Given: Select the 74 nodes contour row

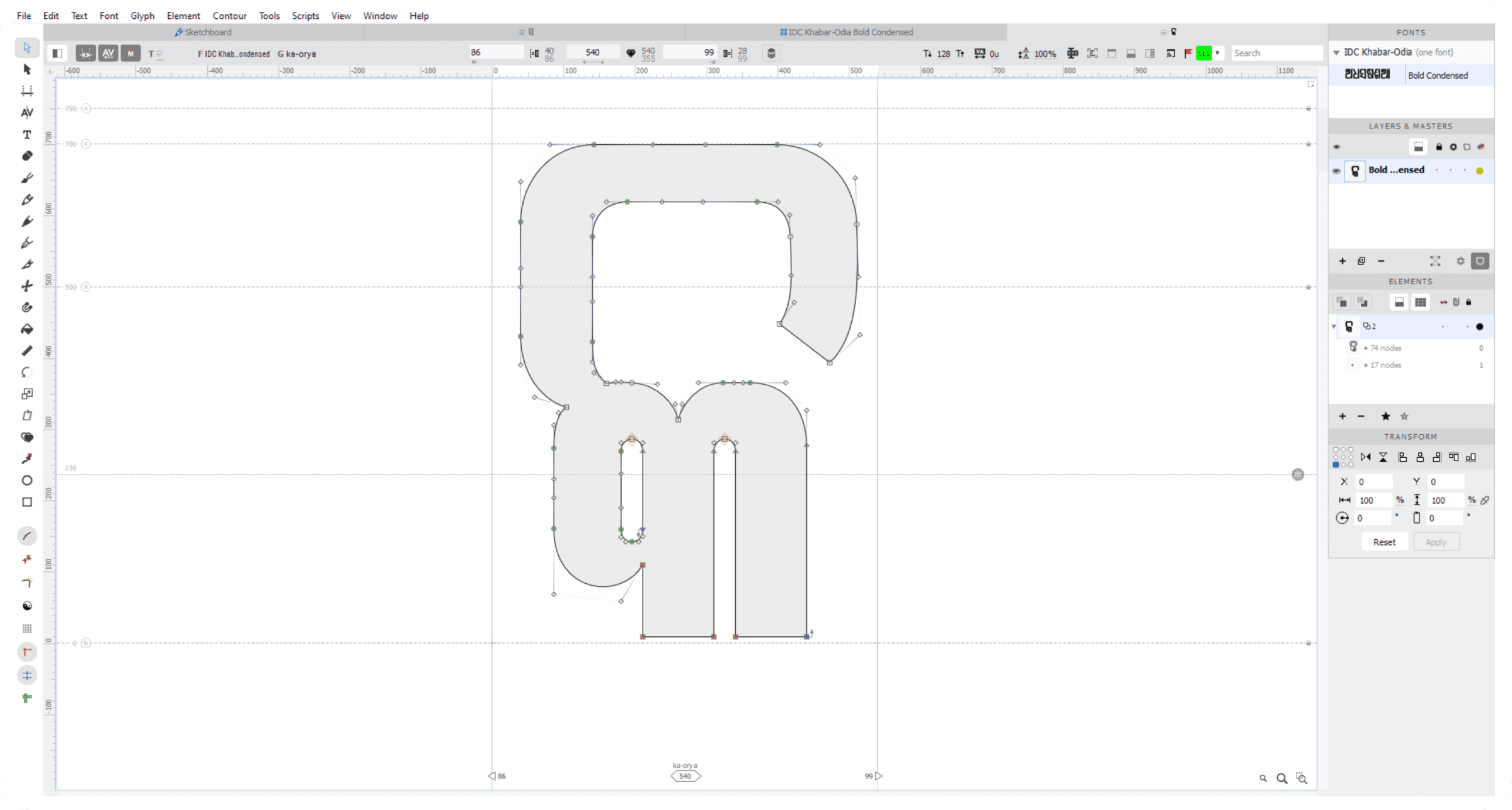Looking at the screenshot, I should point(1411,348).
